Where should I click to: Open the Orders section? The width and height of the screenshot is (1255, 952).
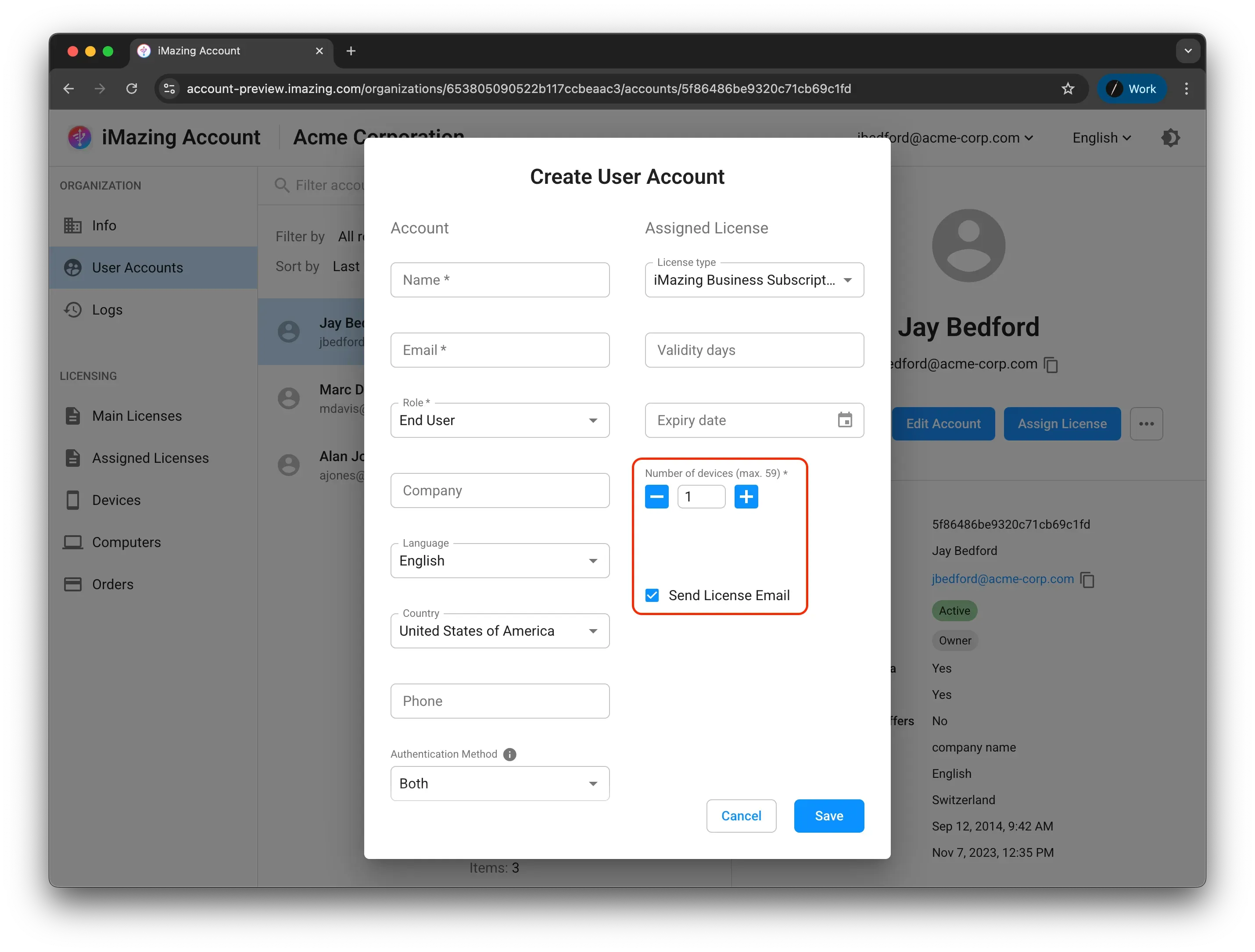pos(114,584)
